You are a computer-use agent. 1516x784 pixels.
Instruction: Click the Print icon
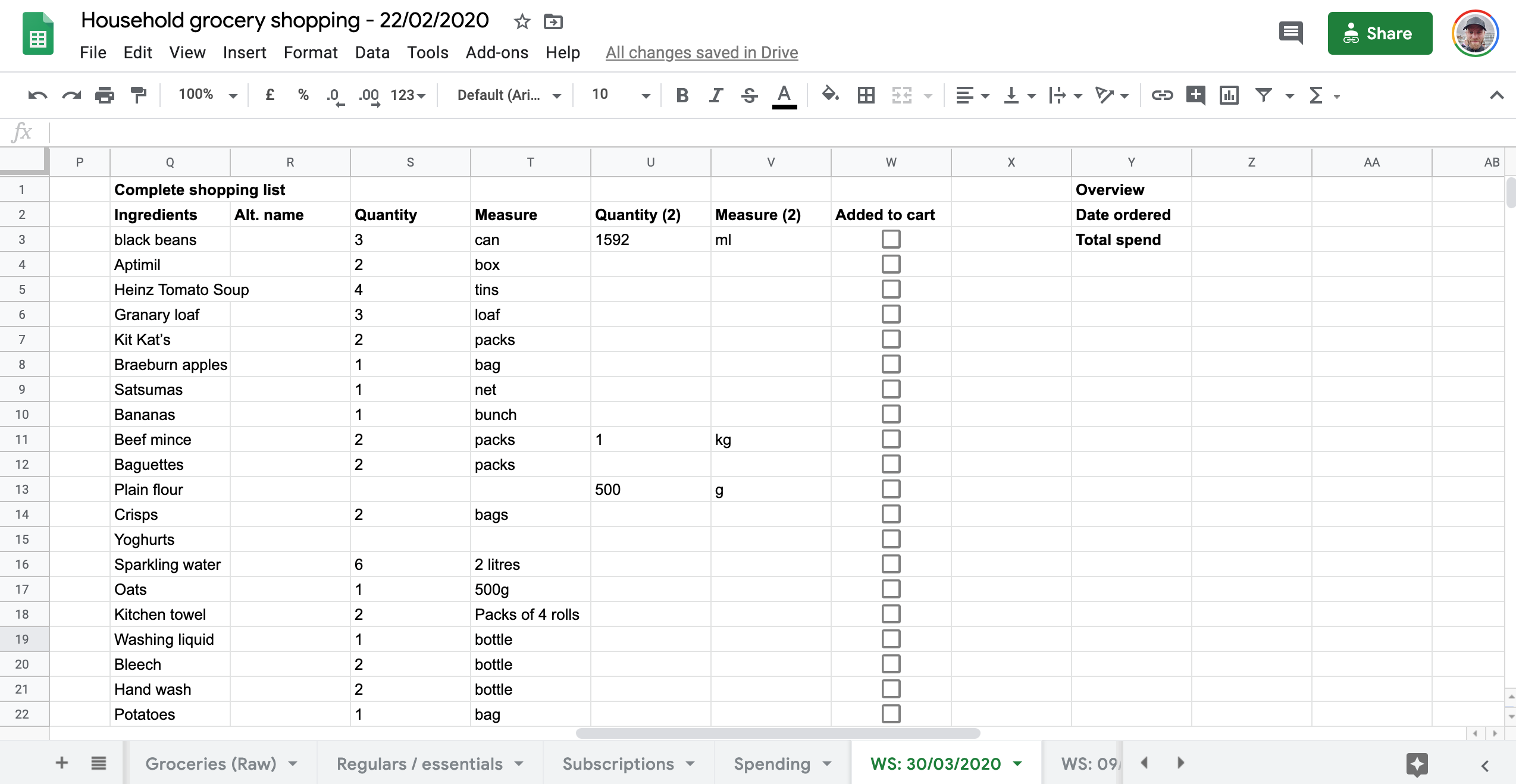coord(105,95)
